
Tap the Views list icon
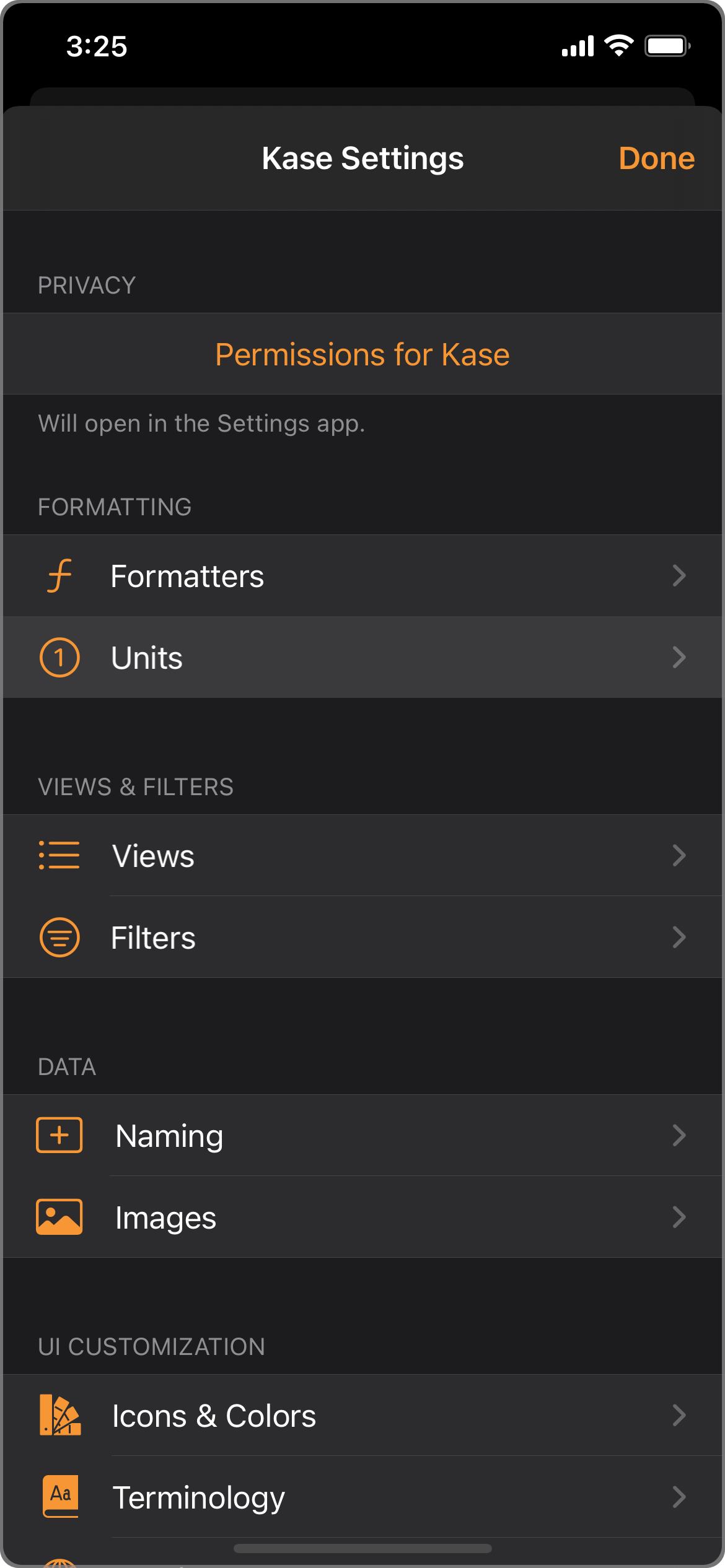59,855
